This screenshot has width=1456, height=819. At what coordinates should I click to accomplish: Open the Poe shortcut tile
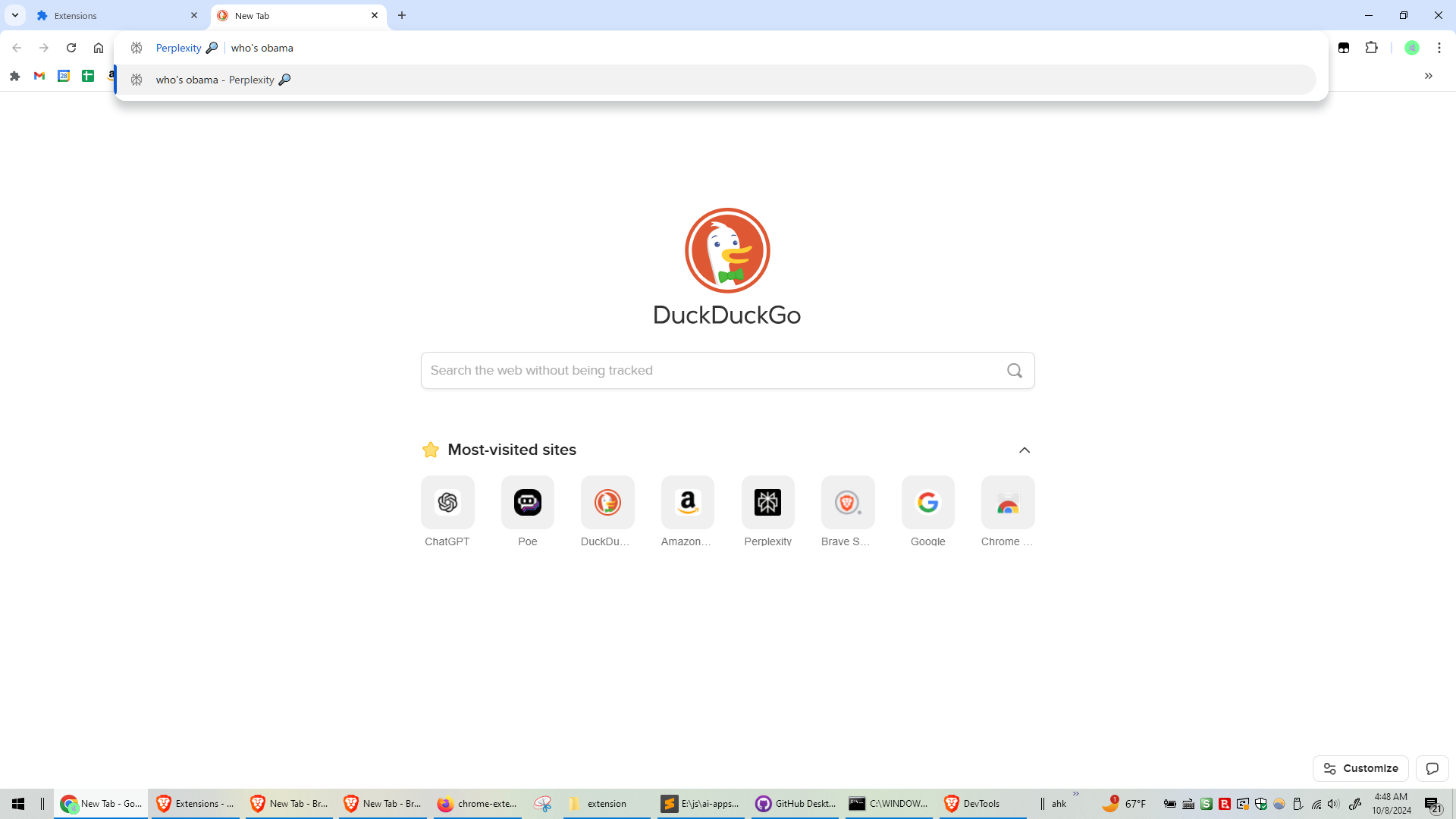[x=528, y=502]
